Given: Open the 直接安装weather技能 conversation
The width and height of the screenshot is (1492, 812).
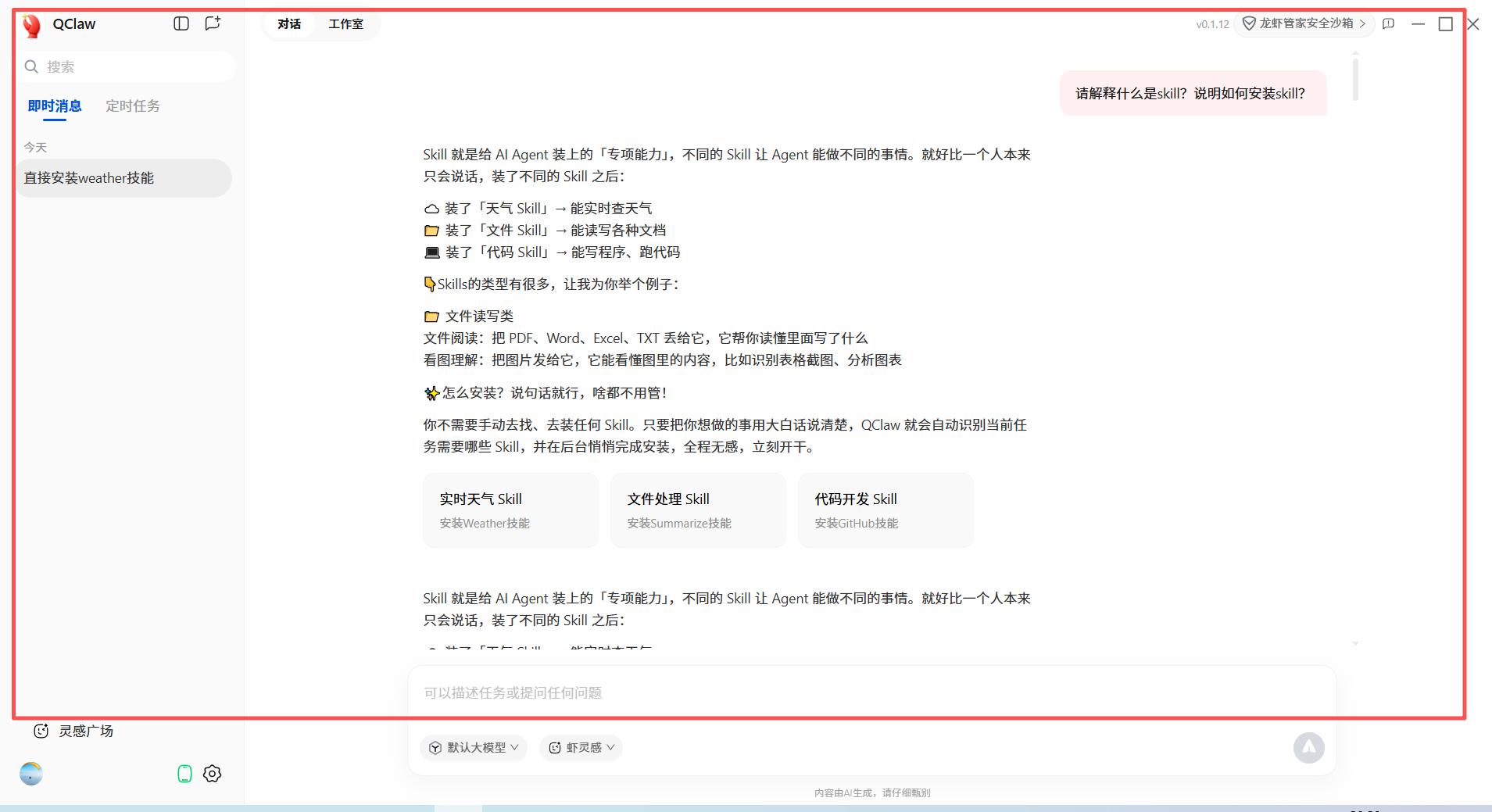Looking at the screenshot, I should 123,178.
